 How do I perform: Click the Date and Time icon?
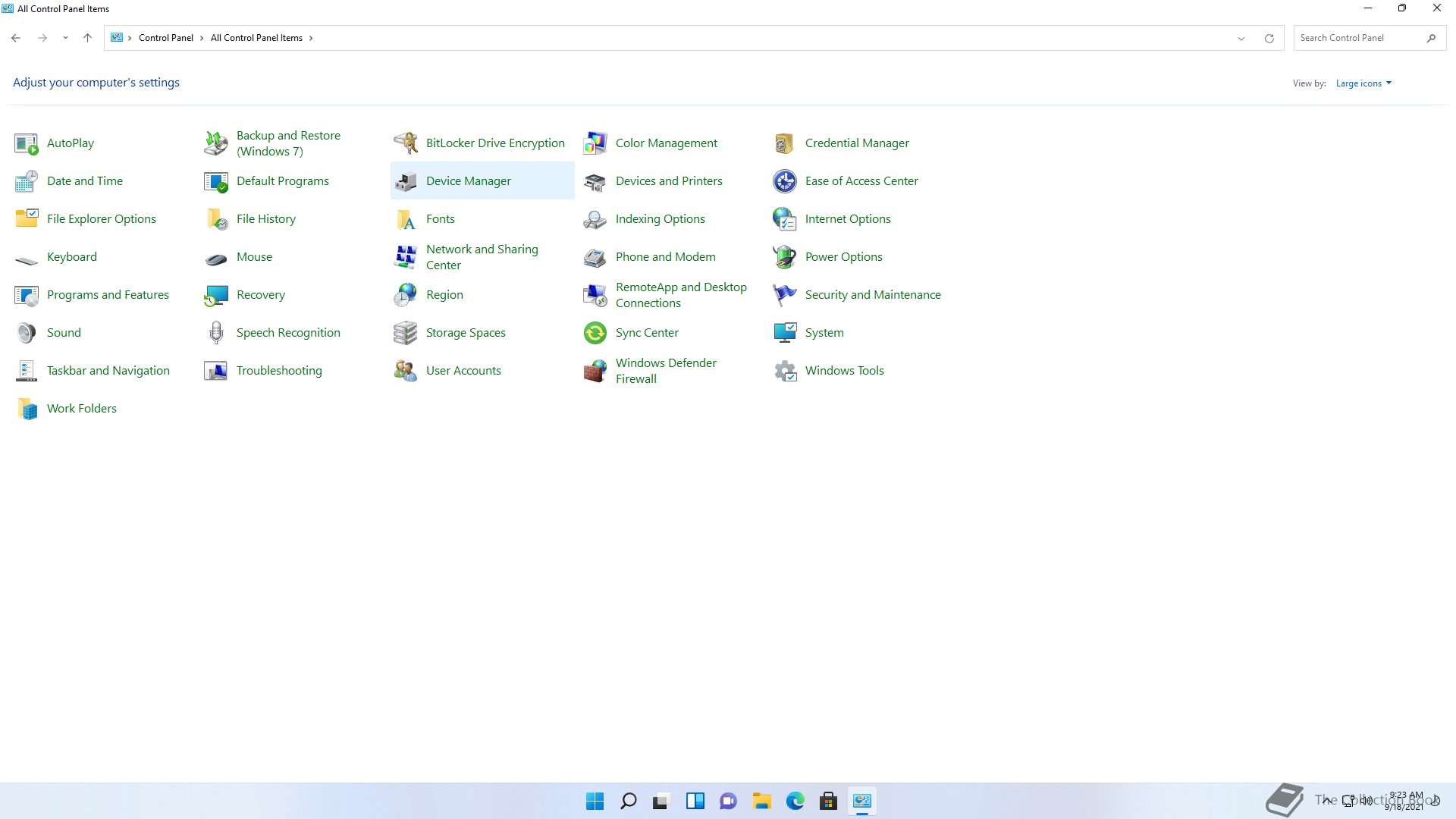pos(27,181)
